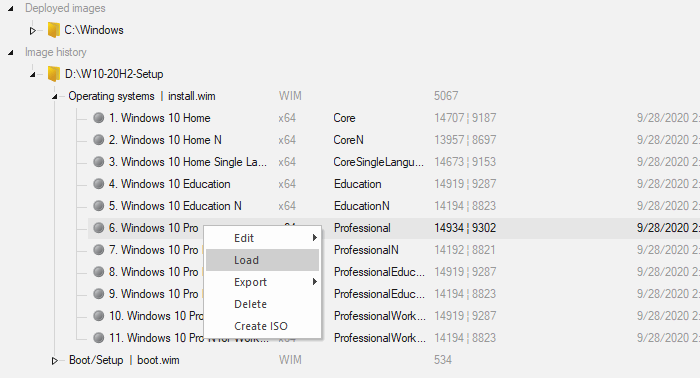Select Boot/Setup | boot.wim row

(124, 360)
